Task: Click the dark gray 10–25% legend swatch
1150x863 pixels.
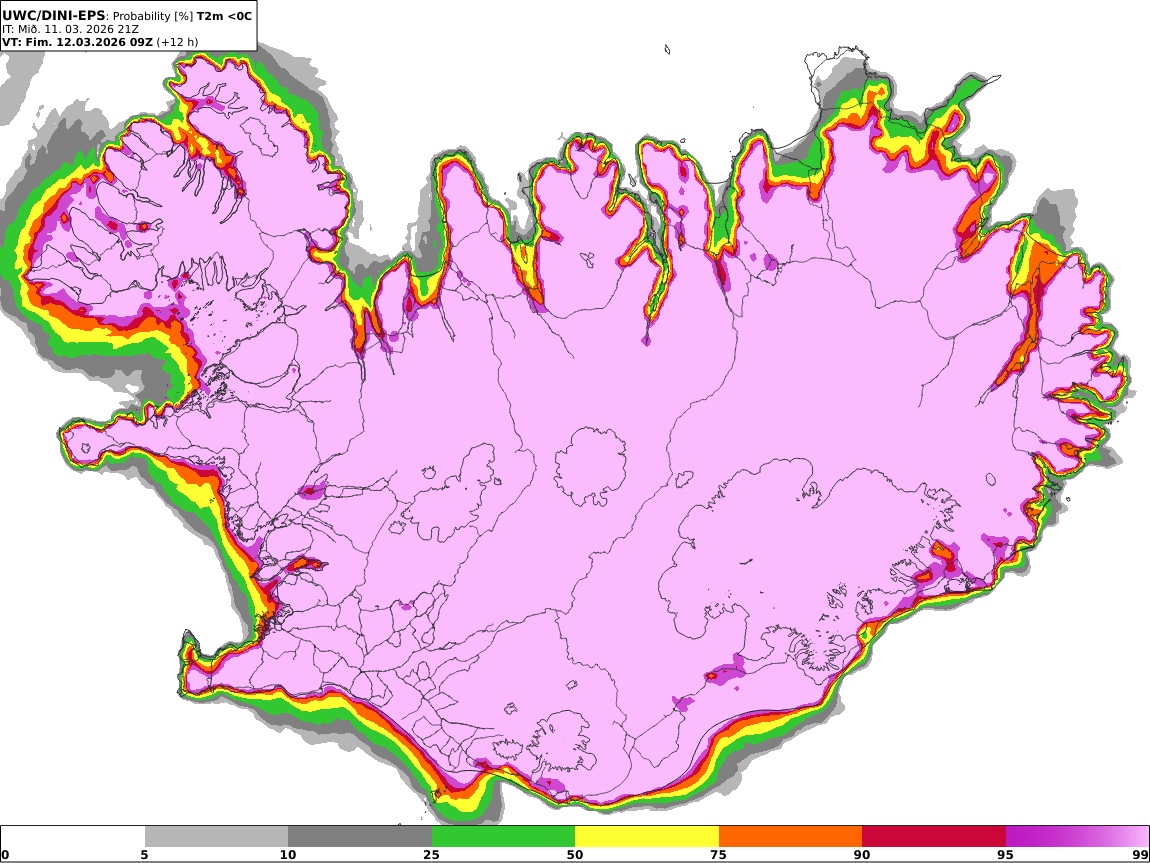Action: click(359, 837)
